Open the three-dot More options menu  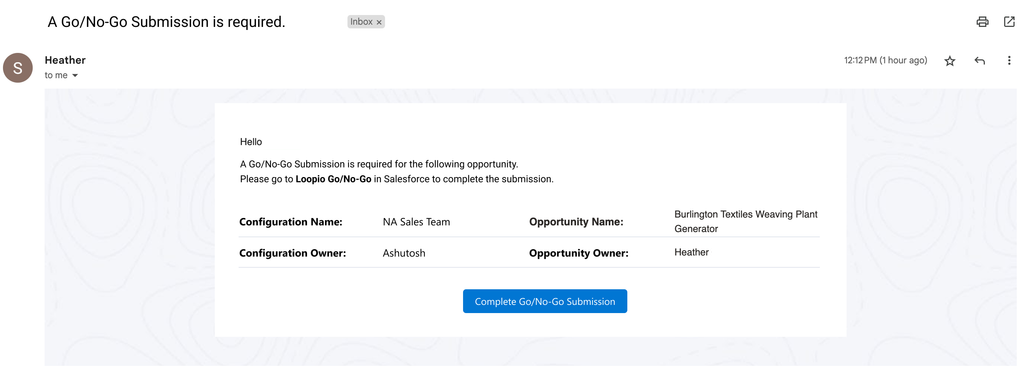pyautogui.click(x=1010, y=61)
